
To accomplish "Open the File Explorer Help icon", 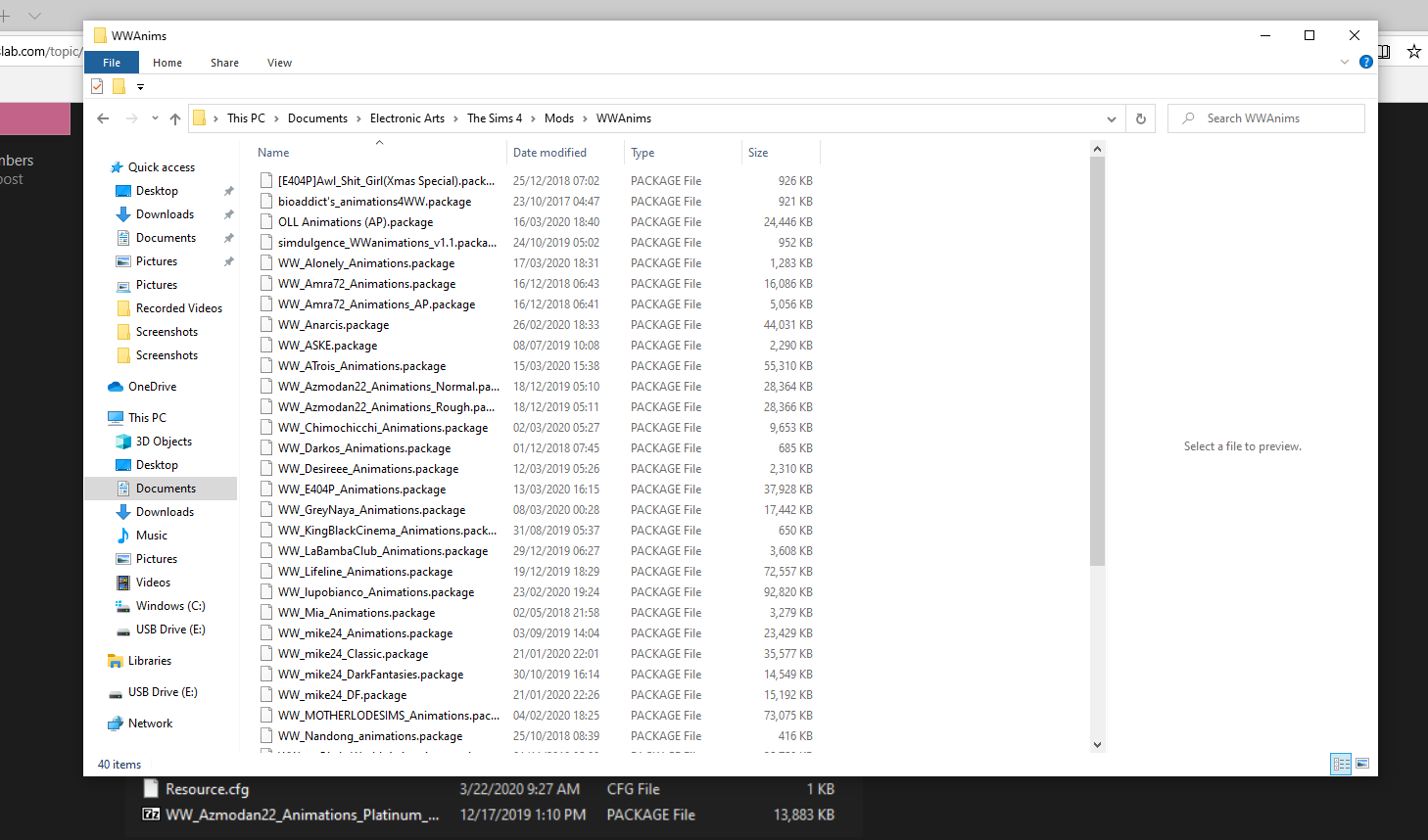I will point(1365,62).
